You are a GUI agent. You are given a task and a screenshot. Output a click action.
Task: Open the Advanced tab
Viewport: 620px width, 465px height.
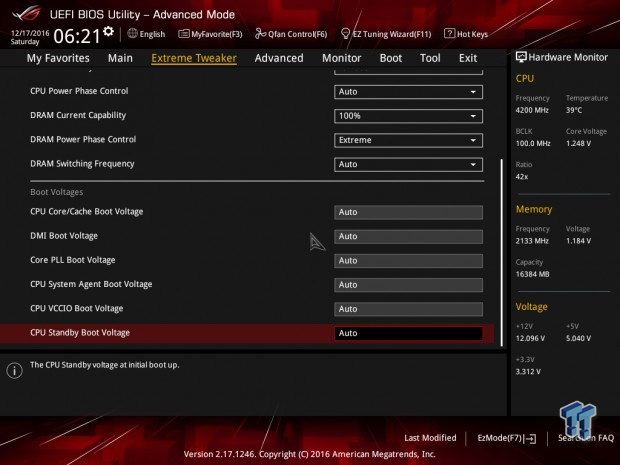point(279,58)
